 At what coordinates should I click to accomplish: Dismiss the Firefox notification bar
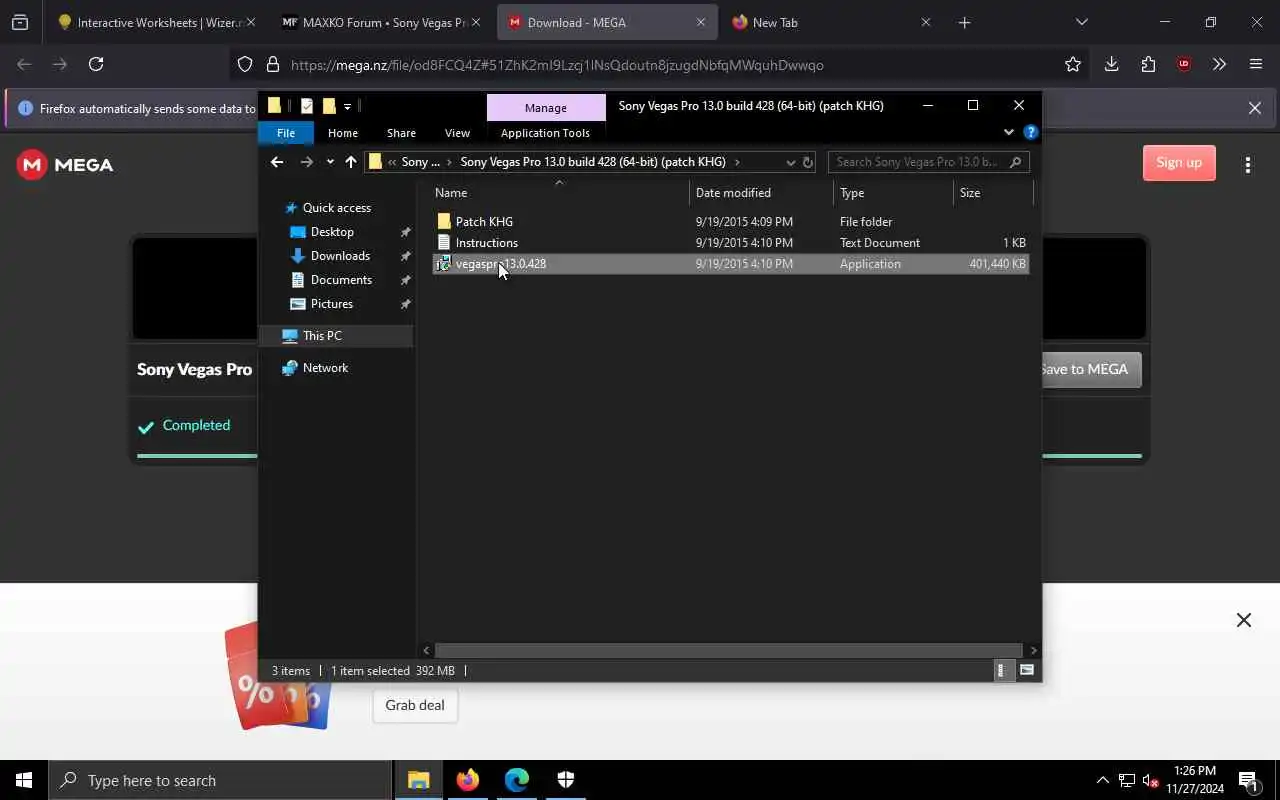pyautogui.click(x=1254, y=108)
